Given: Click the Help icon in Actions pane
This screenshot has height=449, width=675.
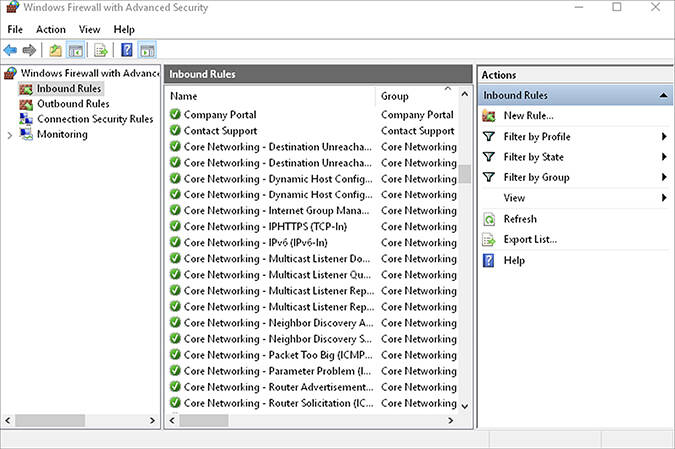Looking at the screenshot, I should (x=489, y=260).
